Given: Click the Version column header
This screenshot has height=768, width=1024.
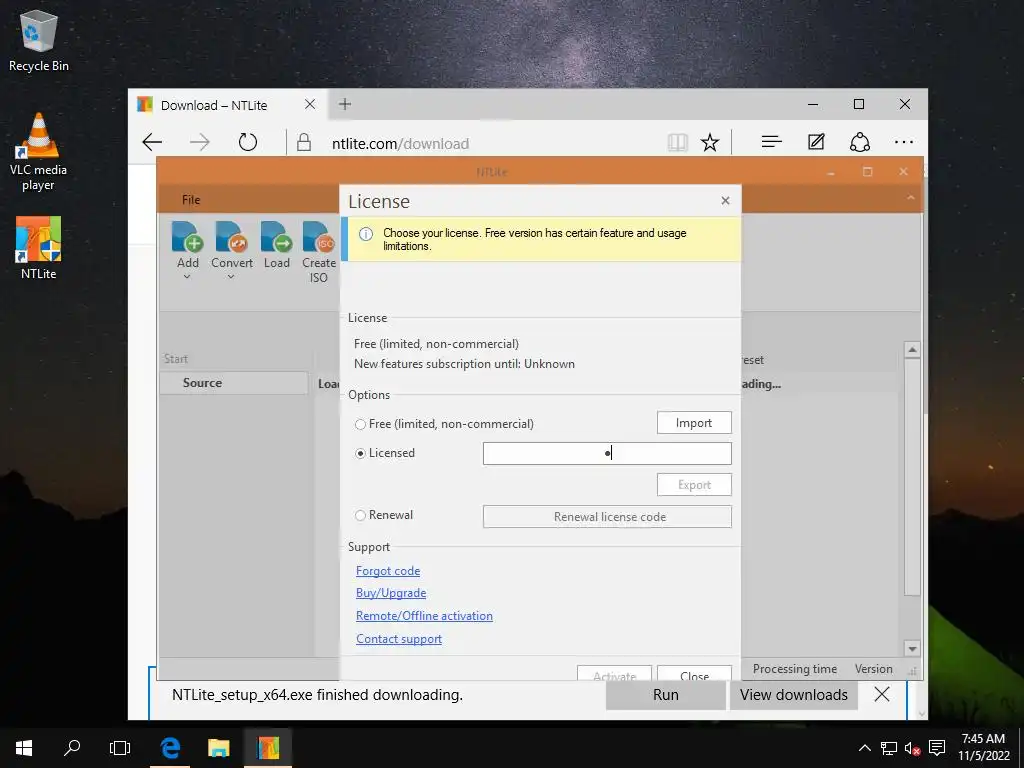Looking at the screenshot, I should [873, 669].
